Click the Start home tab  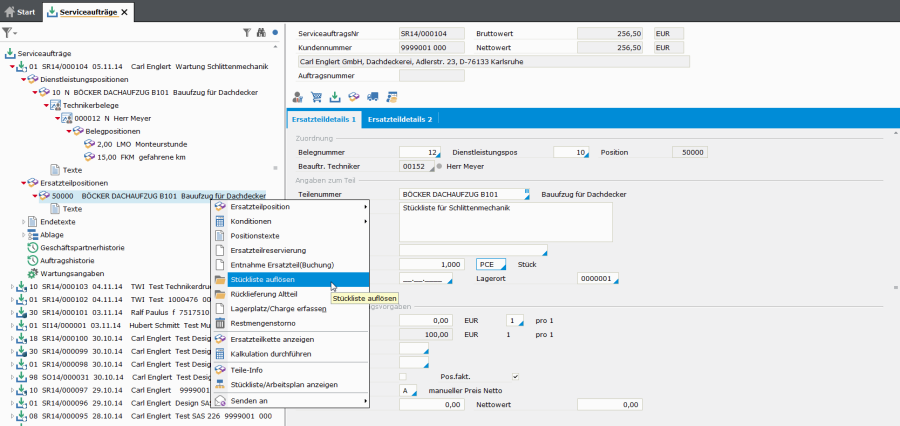(20, 11)
